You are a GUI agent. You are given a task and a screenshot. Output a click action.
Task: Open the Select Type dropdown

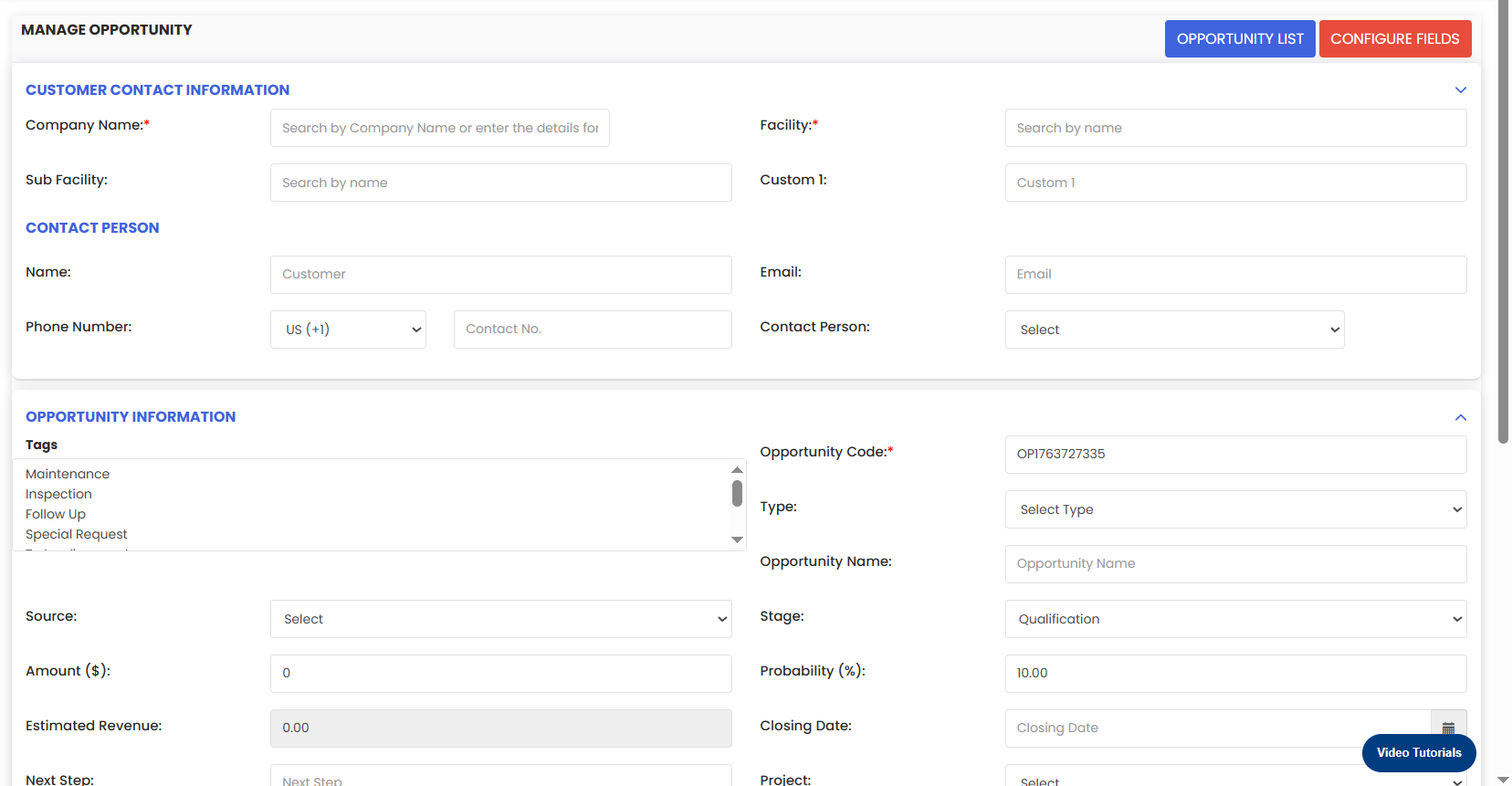click(1236, 509)
